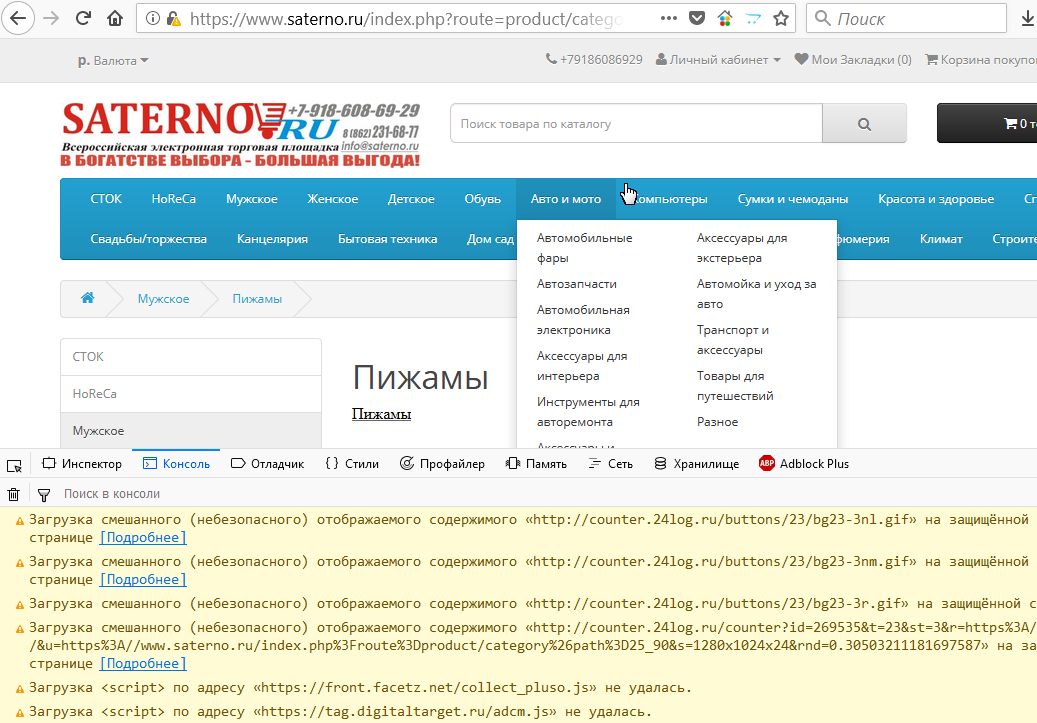Click the colorful house extension icon
Viewport: 1037px width, 723px height.
725,19
